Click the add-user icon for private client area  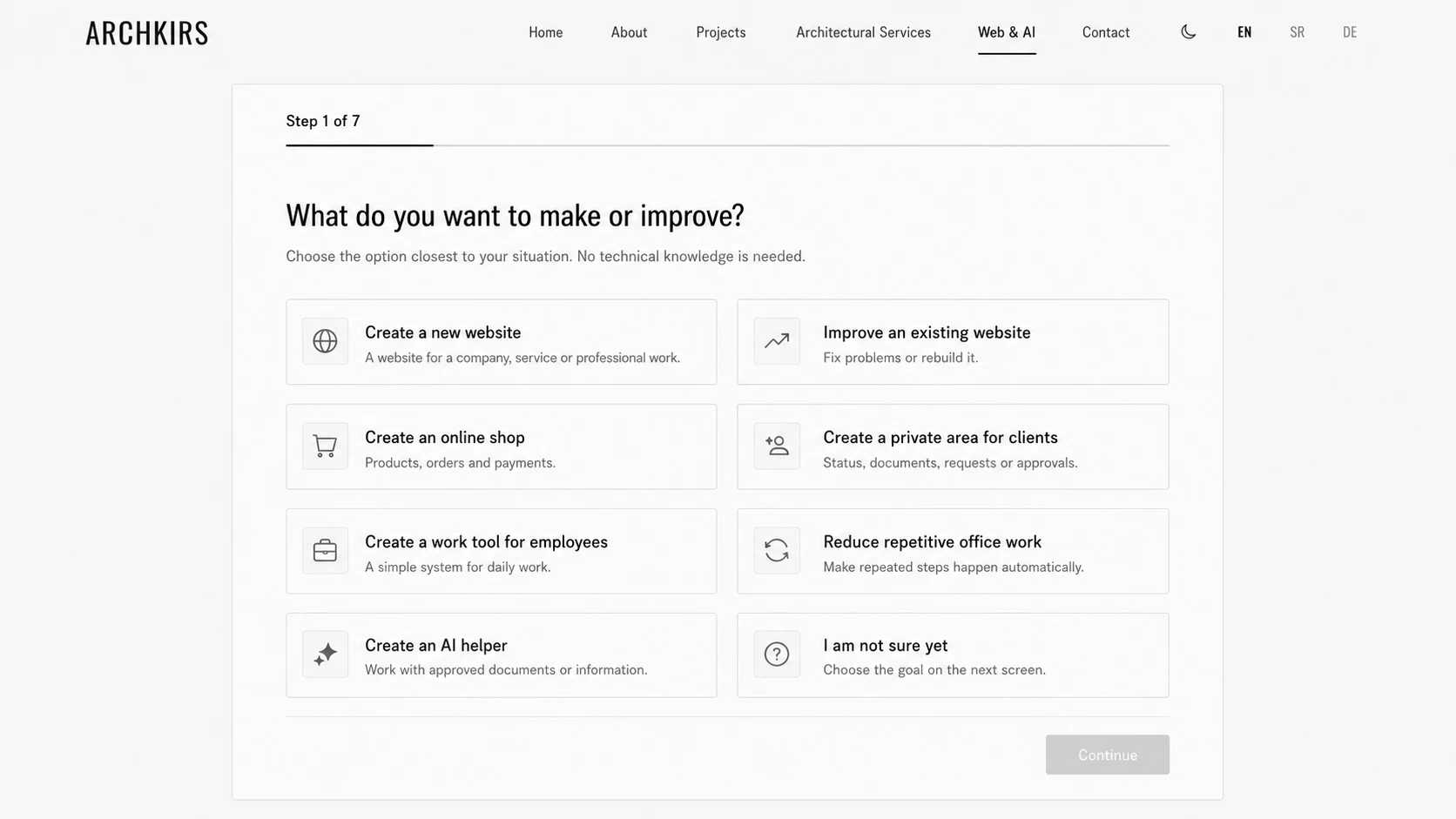[777, 446]
